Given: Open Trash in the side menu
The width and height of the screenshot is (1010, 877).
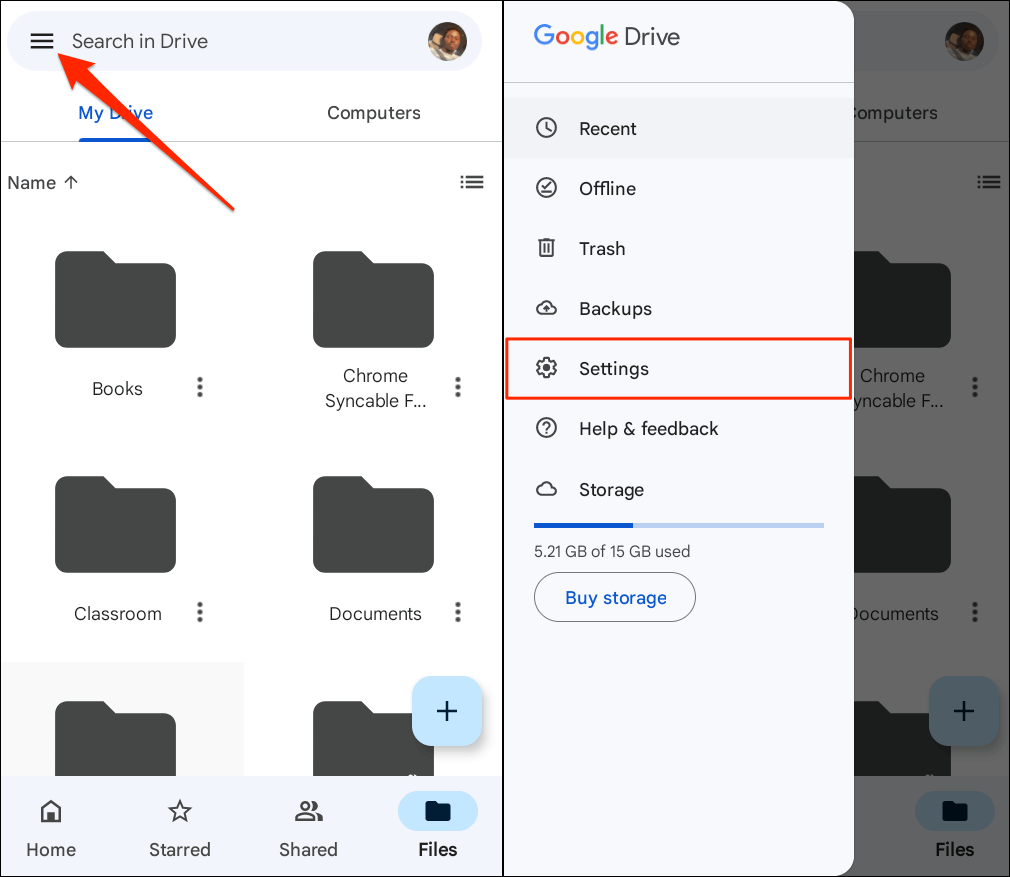Looking at the screenshot, I should [x=601, y=249].
